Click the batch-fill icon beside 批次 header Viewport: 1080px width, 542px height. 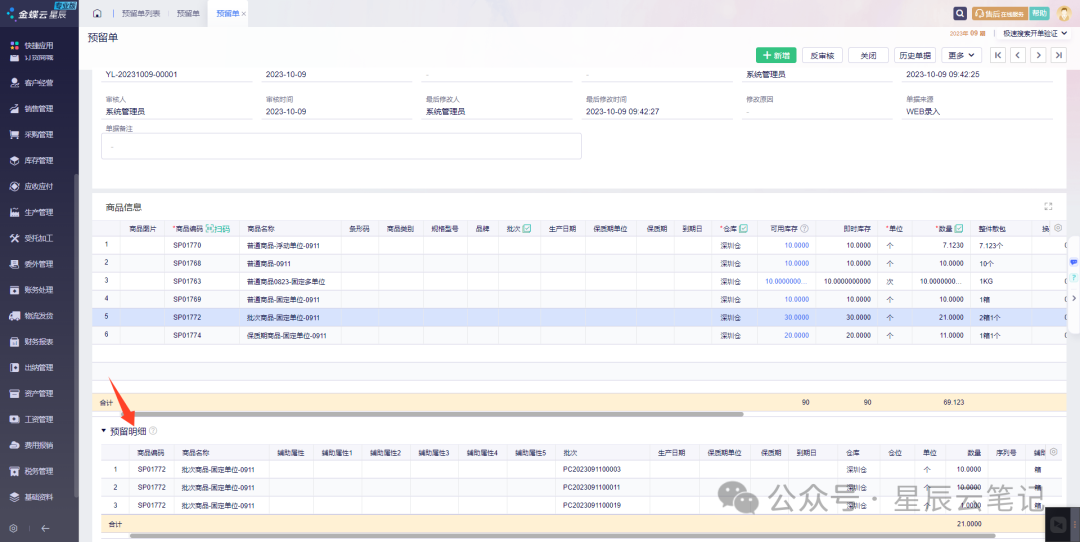pos(527,229)
